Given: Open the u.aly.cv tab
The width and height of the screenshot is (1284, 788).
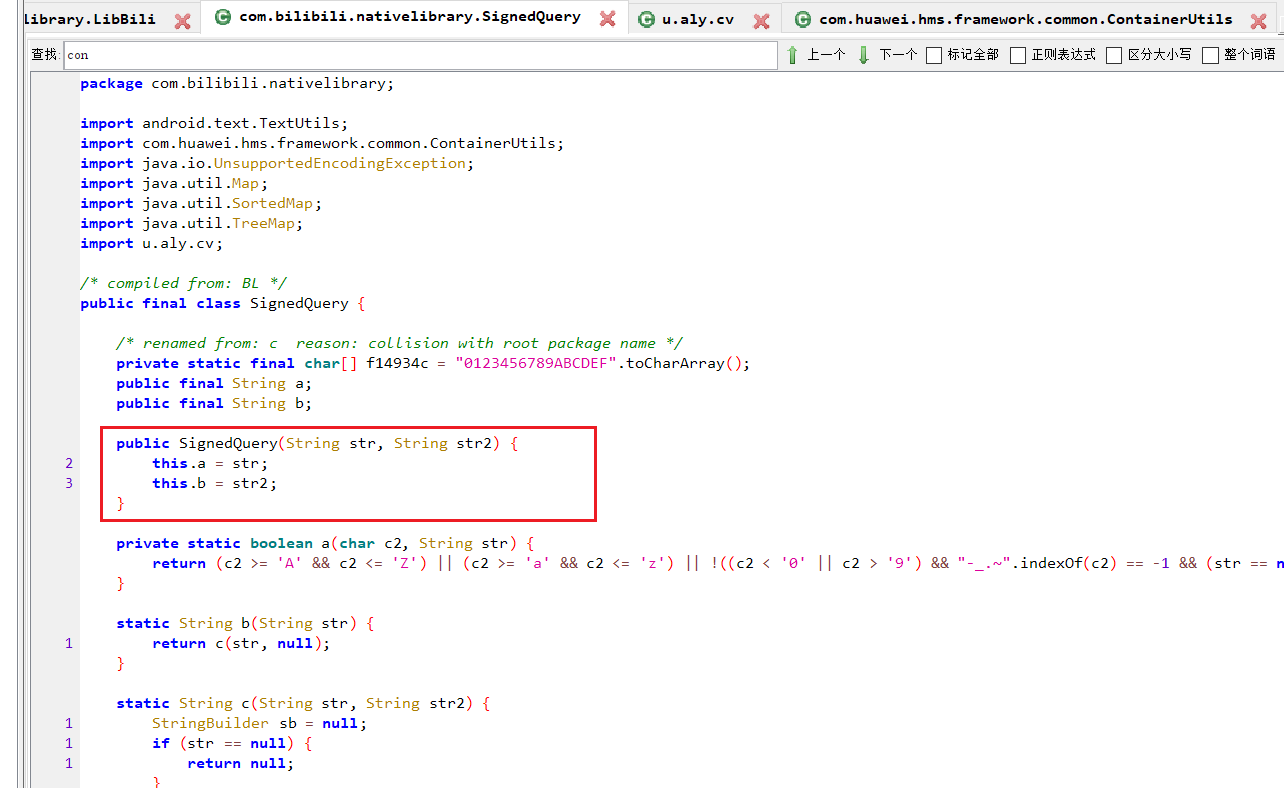Looking at the screenshot, I should [698, 19].
